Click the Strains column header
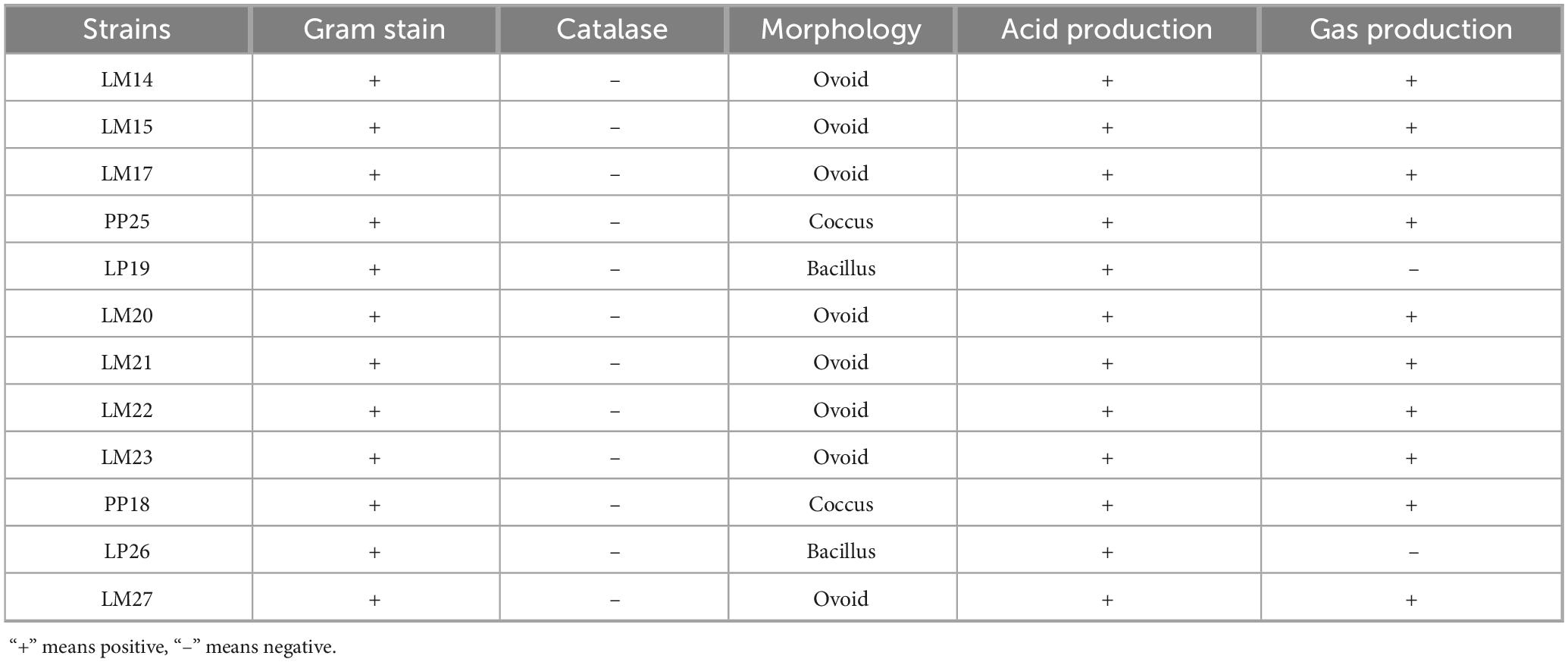Screen dimensions: 1568x662 click(127, 30)
